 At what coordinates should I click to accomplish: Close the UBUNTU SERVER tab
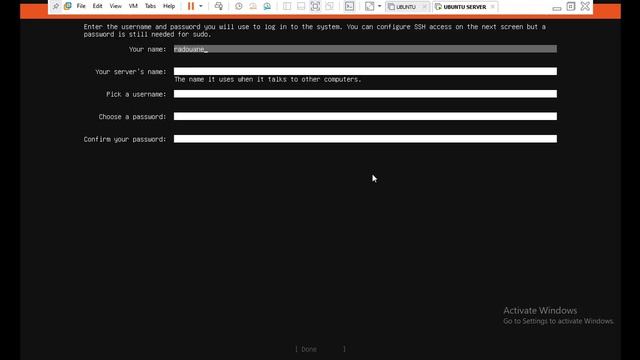pyautogui.click(x=493, y=7)
